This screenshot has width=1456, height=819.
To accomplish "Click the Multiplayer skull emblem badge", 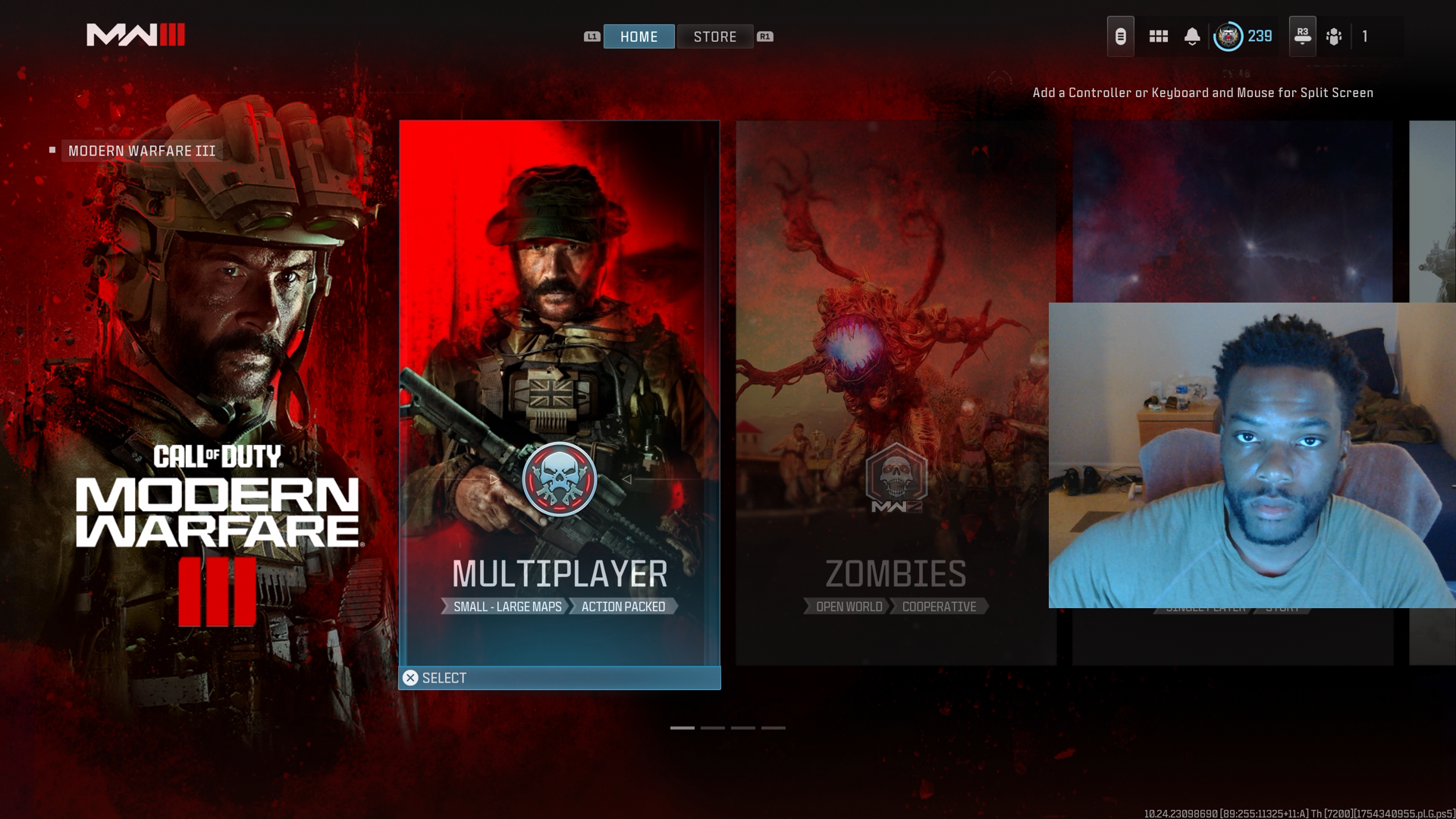I will coord(560,479).
